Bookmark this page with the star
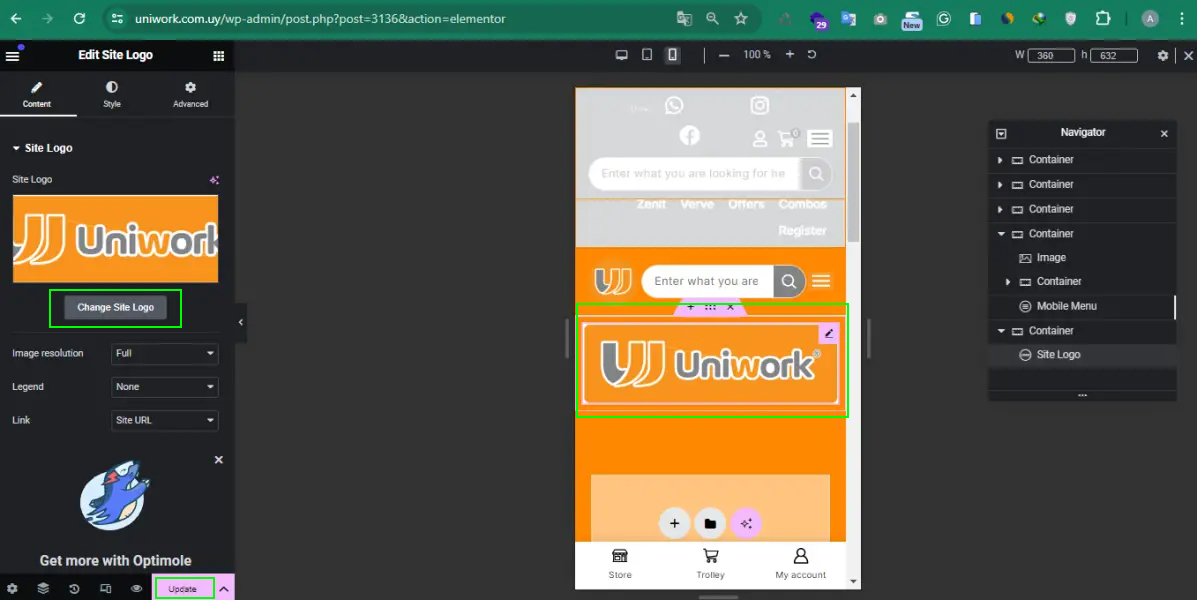Screen dimensions: 1197x600 click(x=740, y=19)
